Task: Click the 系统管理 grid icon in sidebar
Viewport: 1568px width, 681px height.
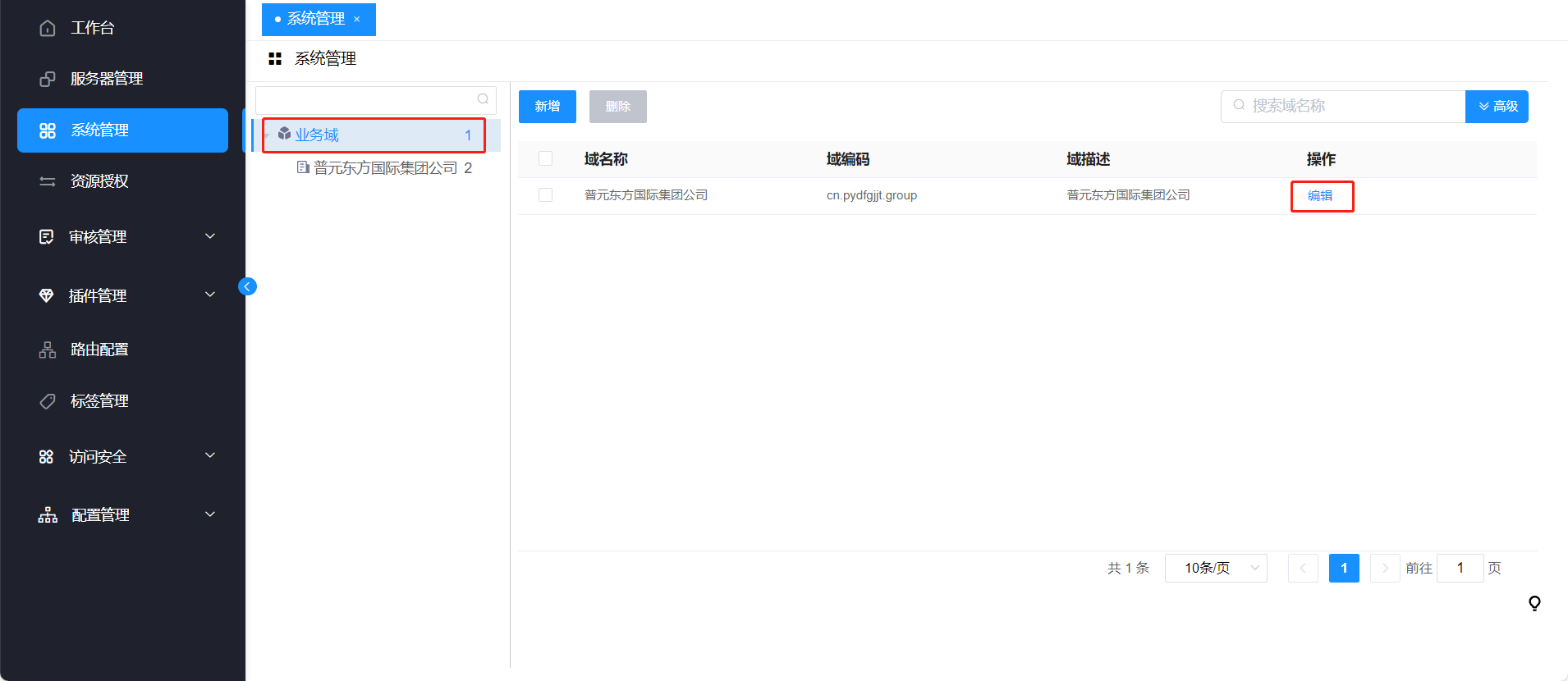Action: coord(48,130)
